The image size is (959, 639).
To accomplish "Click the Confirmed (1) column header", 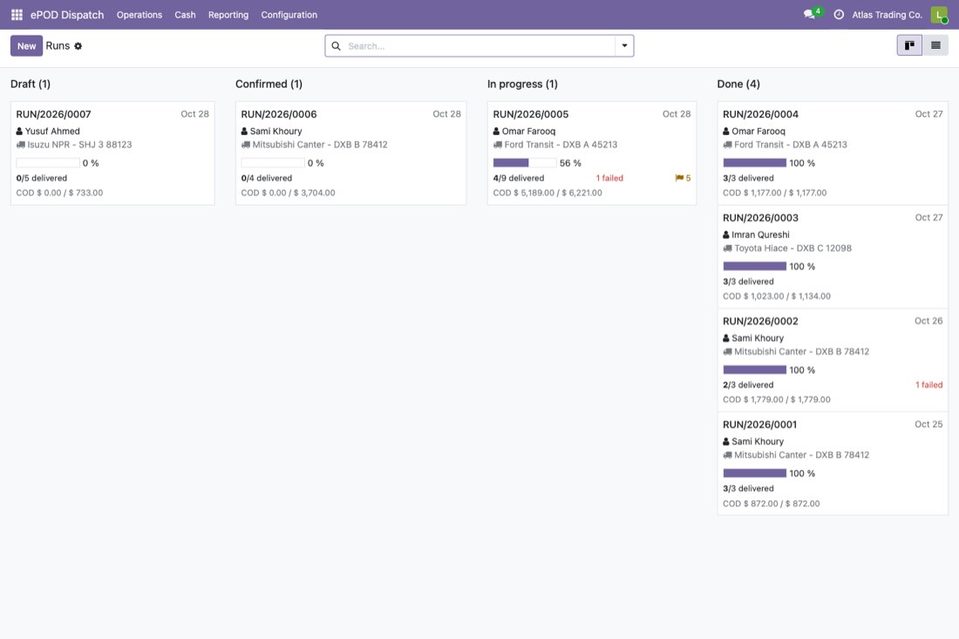I will [269, 84].
